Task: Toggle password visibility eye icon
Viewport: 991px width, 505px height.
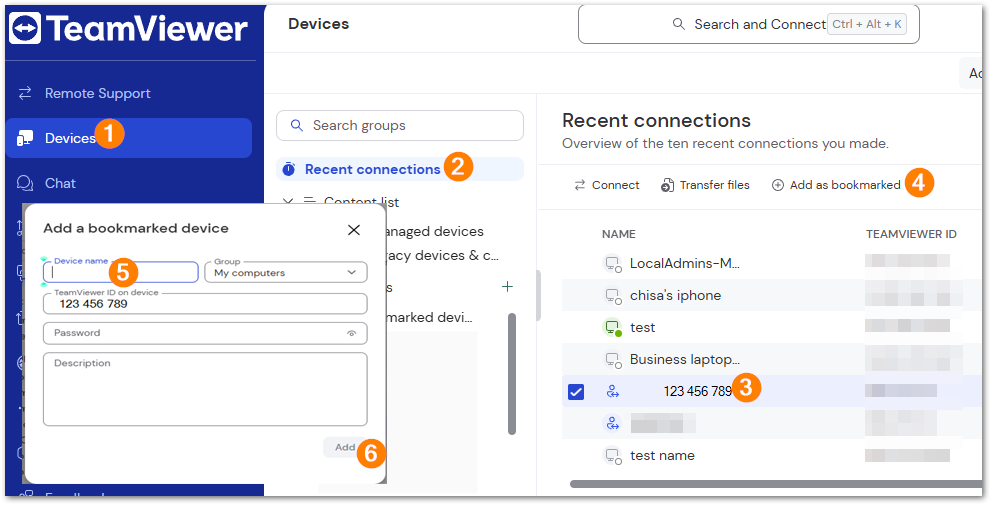Action: coord(352,333)
